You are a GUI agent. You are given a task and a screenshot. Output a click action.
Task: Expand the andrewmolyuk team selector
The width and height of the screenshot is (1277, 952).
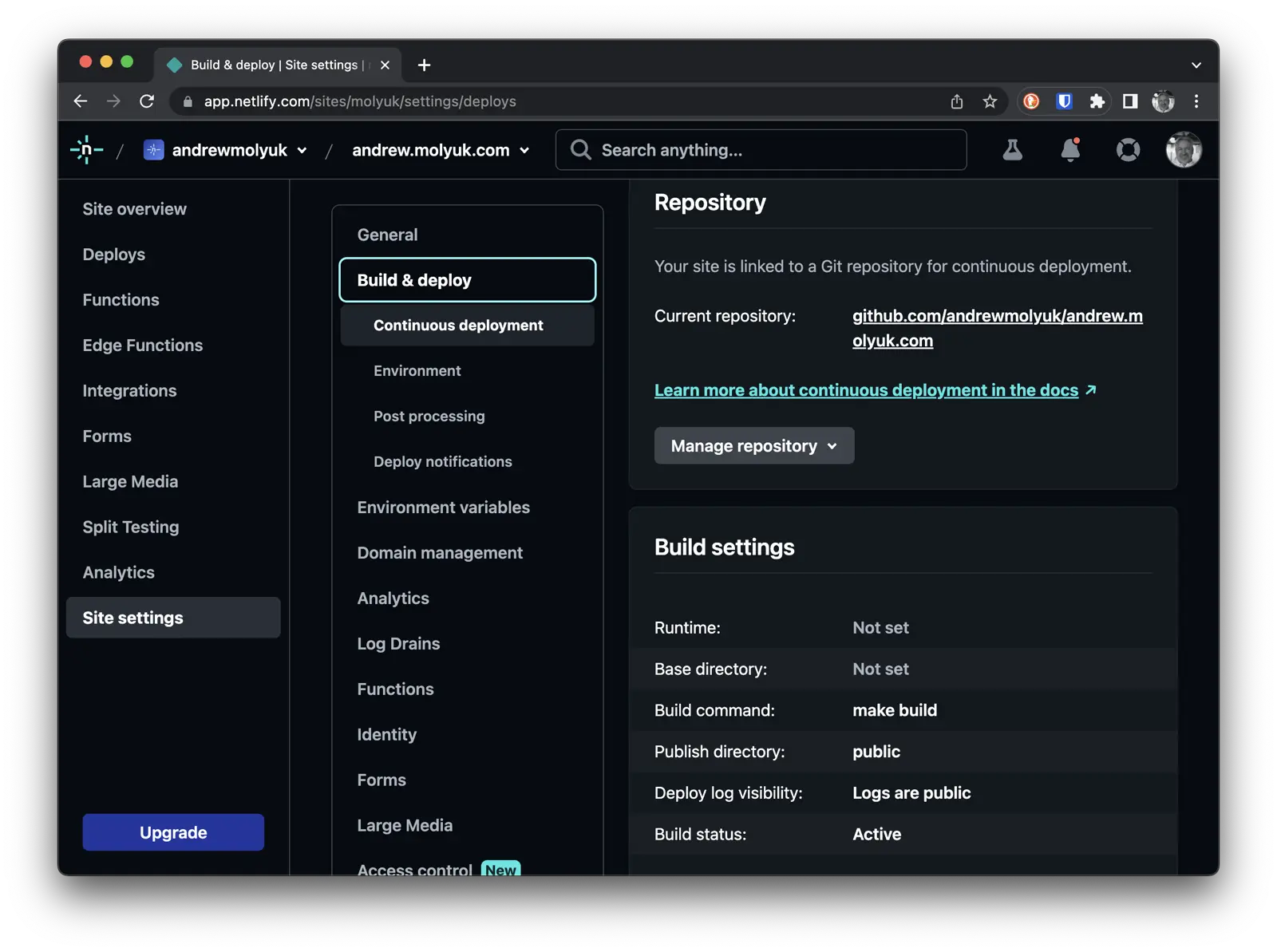[302, 150]
